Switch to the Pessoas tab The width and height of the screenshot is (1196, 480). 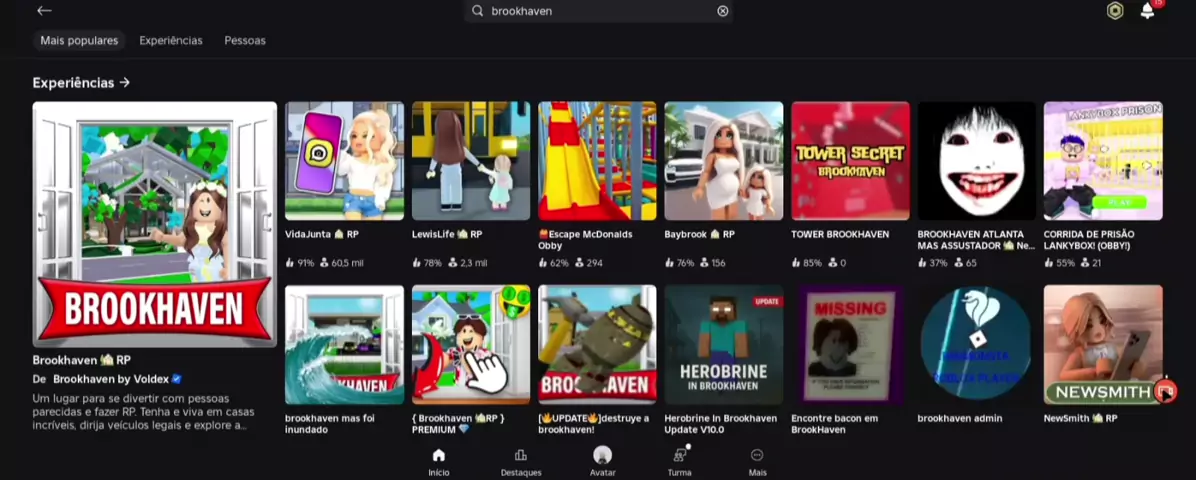(x=245, y=41)
